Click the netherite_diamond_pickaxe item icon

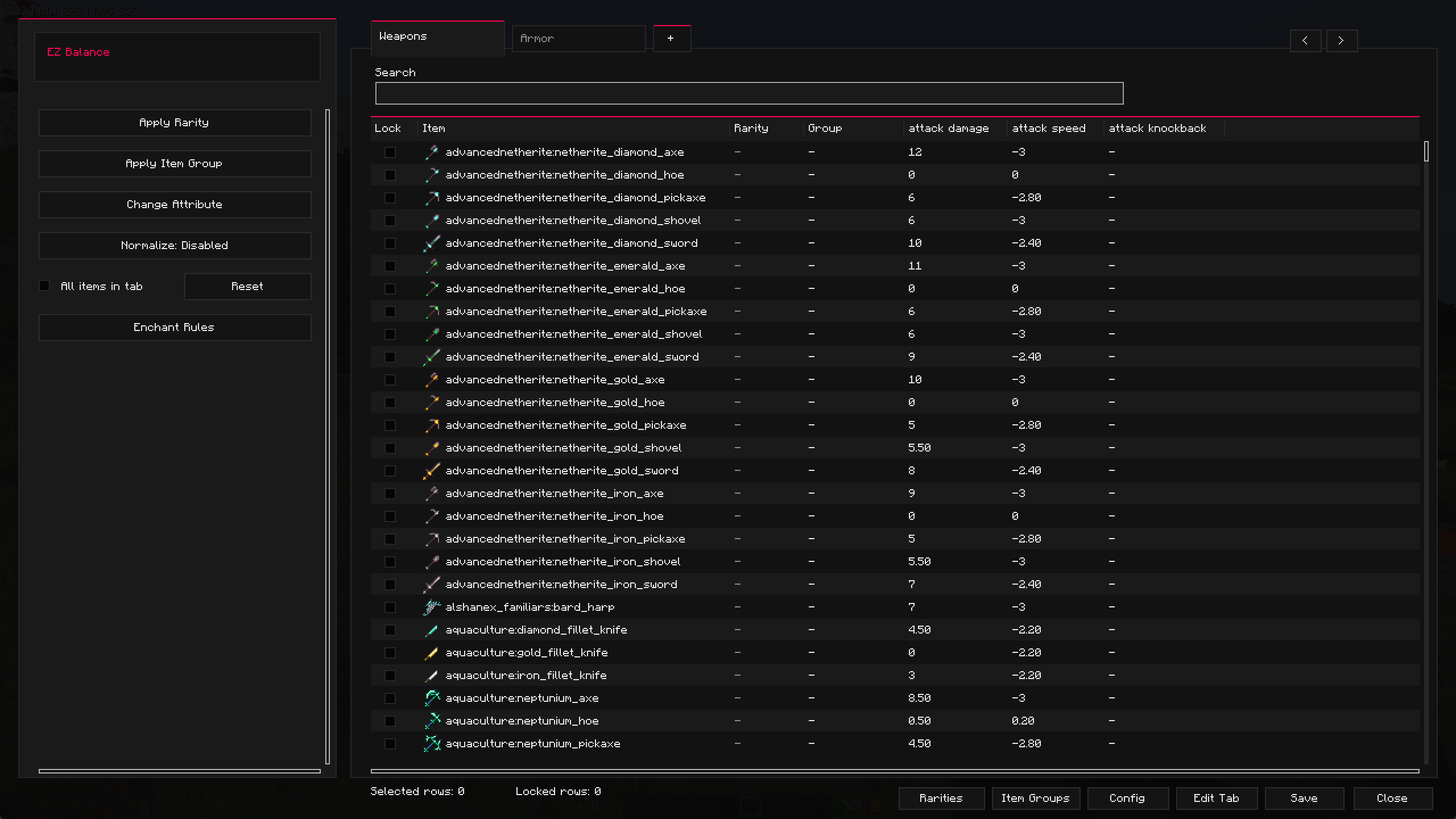click(432, 197)
